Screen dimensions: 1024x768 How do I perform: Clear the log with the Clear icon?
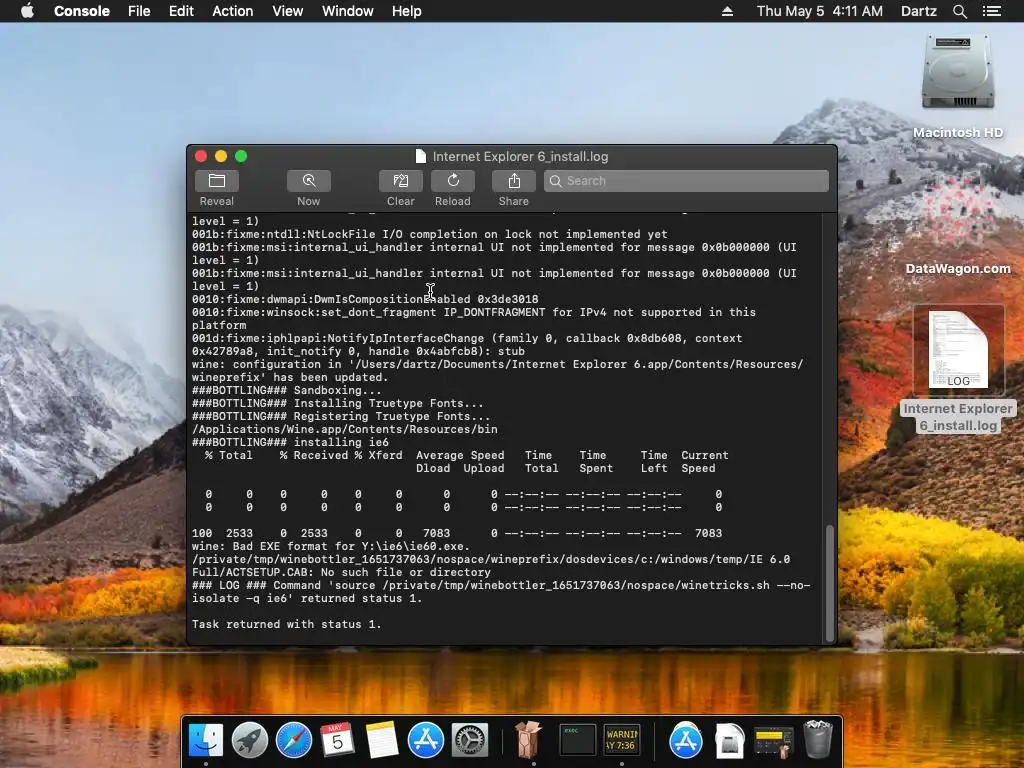(400, 181)
